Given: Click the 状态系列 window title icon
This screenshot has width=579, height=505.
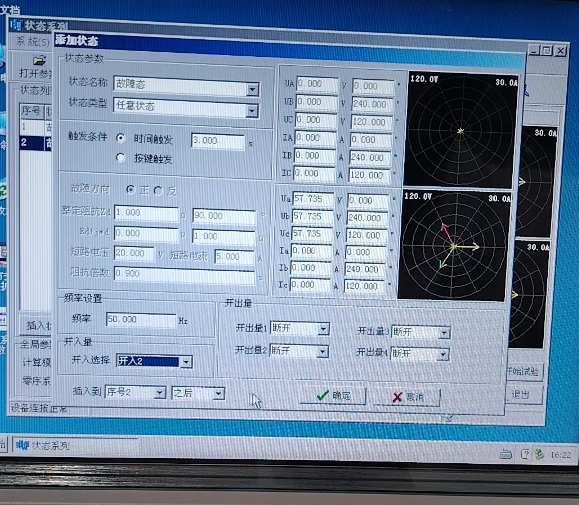Looking at the screenshot, I should coord(17,25).
